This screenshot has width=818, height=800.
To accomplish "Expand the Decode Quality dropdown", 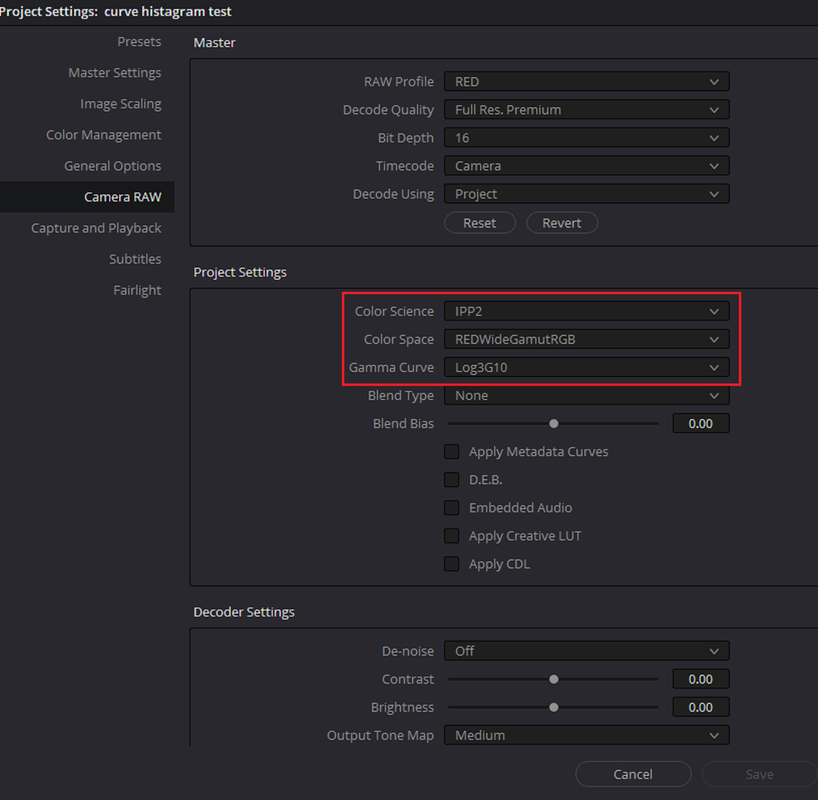I will (586, 110).
